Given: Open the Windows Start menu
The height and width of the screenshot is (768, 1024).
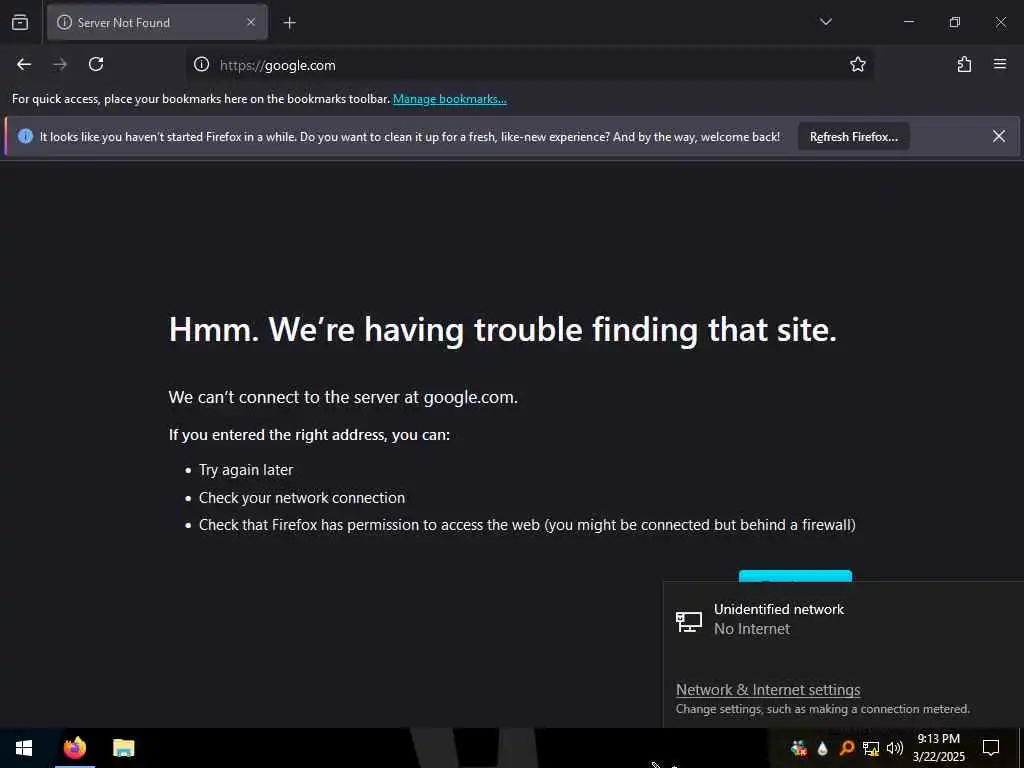Looking at the screenshot, I should (x=24, y=748).
